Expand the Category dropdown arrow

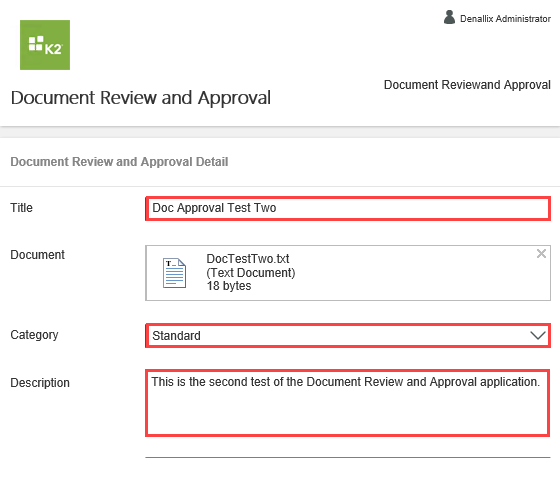538,335
